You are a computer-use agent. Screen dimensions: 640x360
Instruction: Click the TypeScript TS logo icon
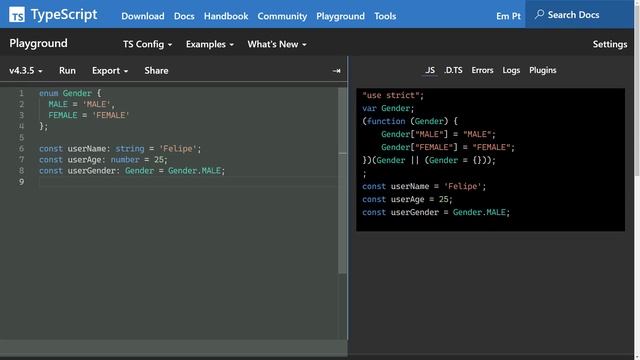click(x=17, y=15)
